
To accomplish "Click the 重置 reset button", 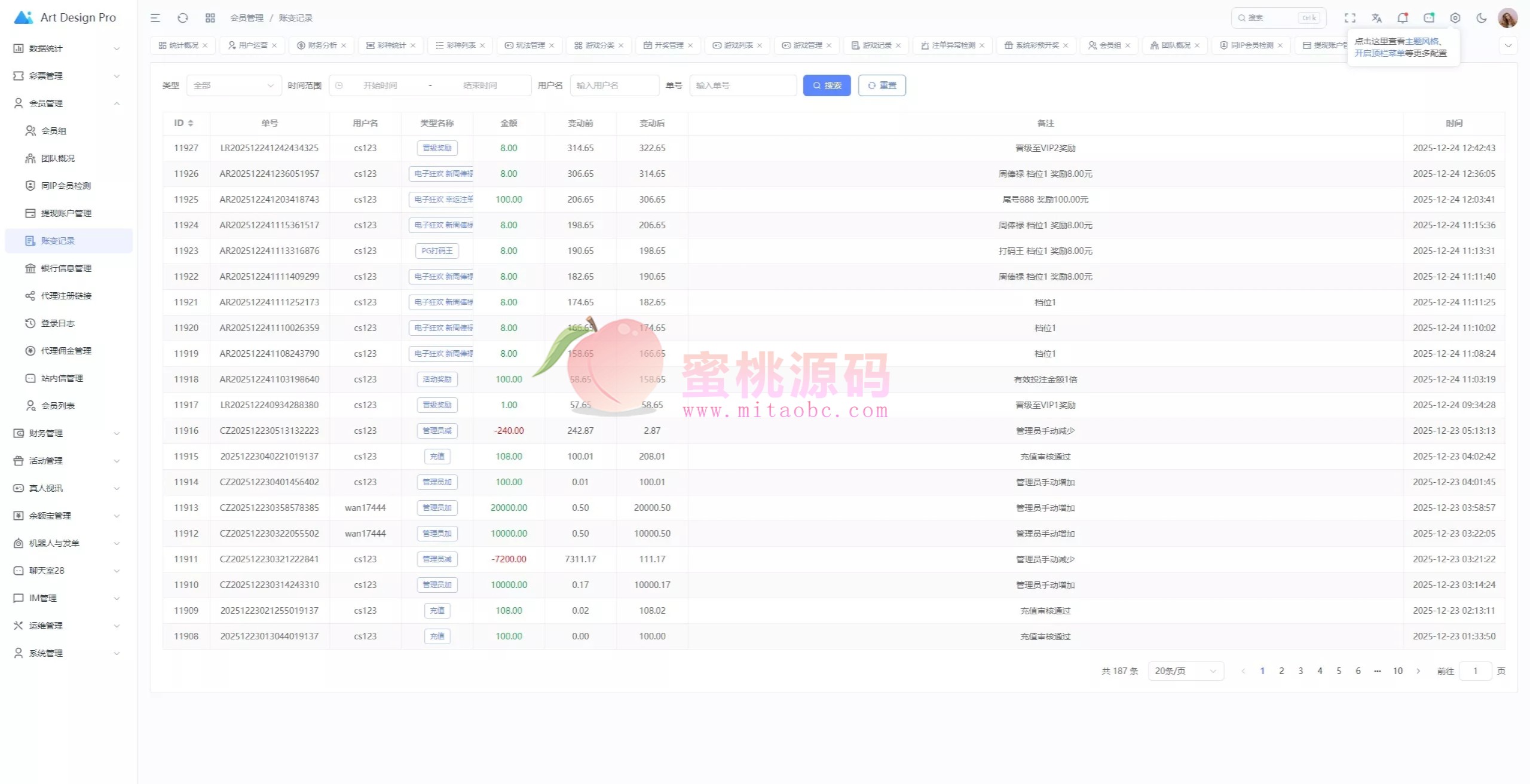I will coord(882,85).
